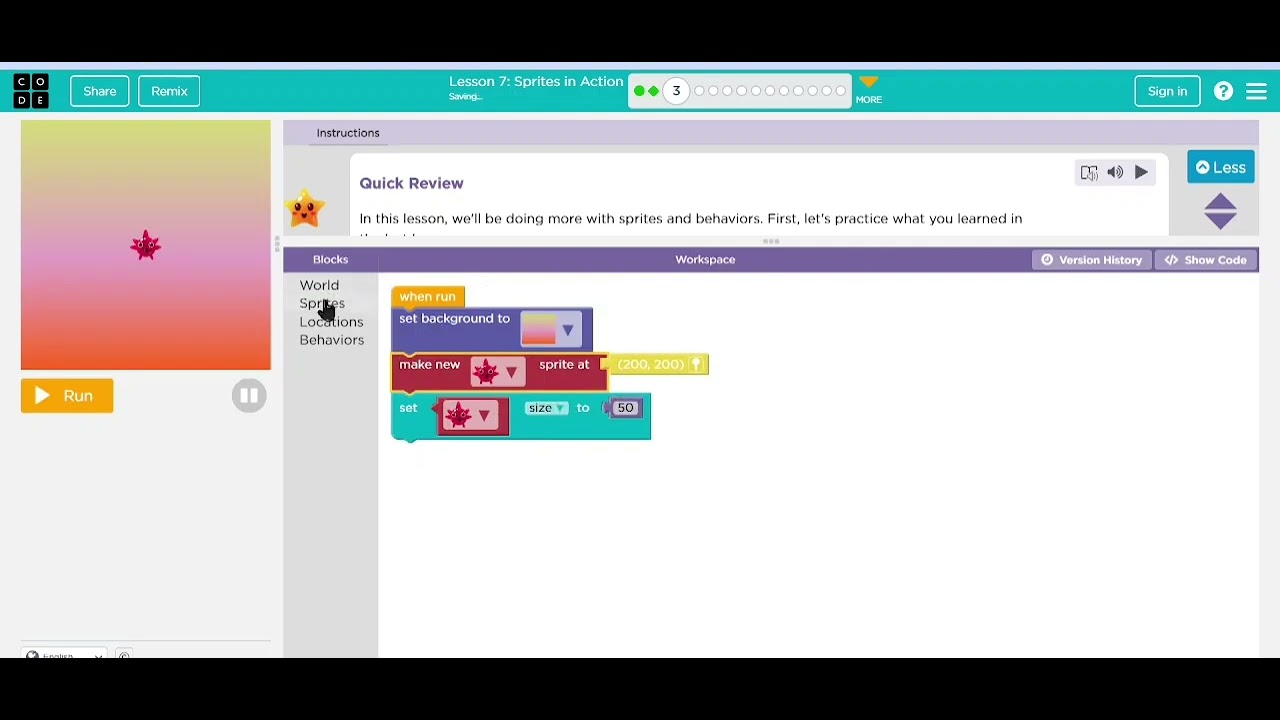Go to completed level 1 green circle

point(639,91)
